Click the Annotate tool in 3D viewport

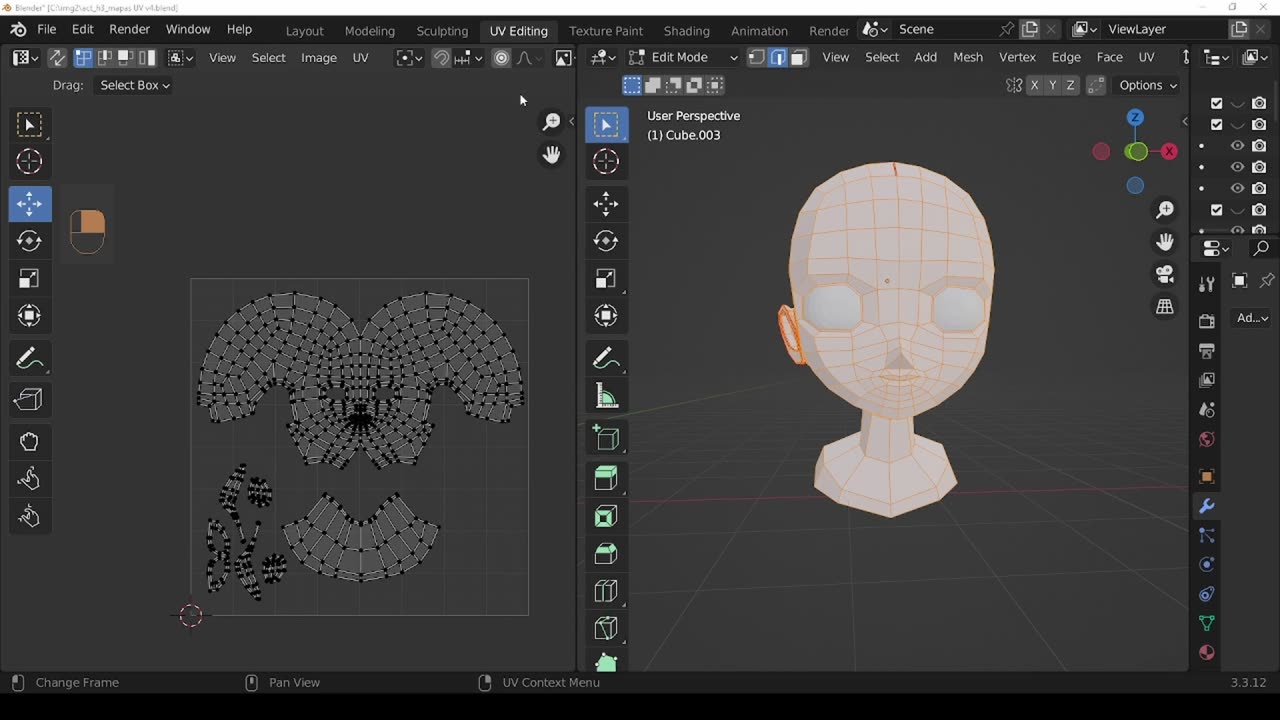click(606, 358)
